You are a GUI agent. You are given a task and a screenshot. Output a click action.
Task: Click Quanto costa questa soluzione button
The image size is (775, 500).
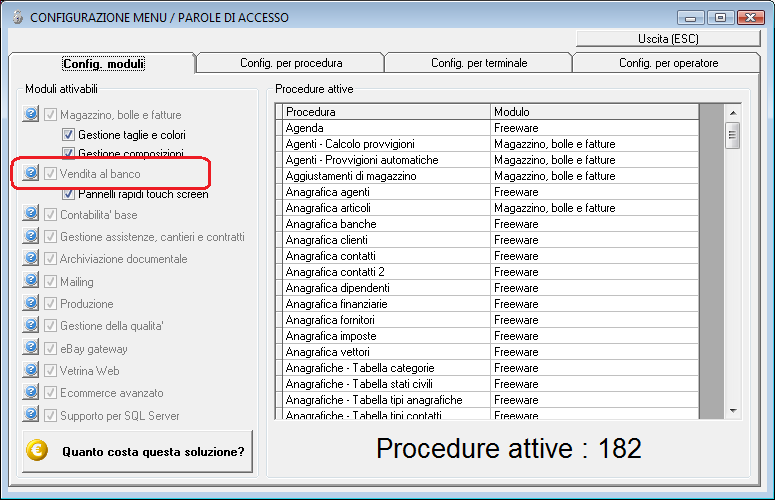coord(137,451)
